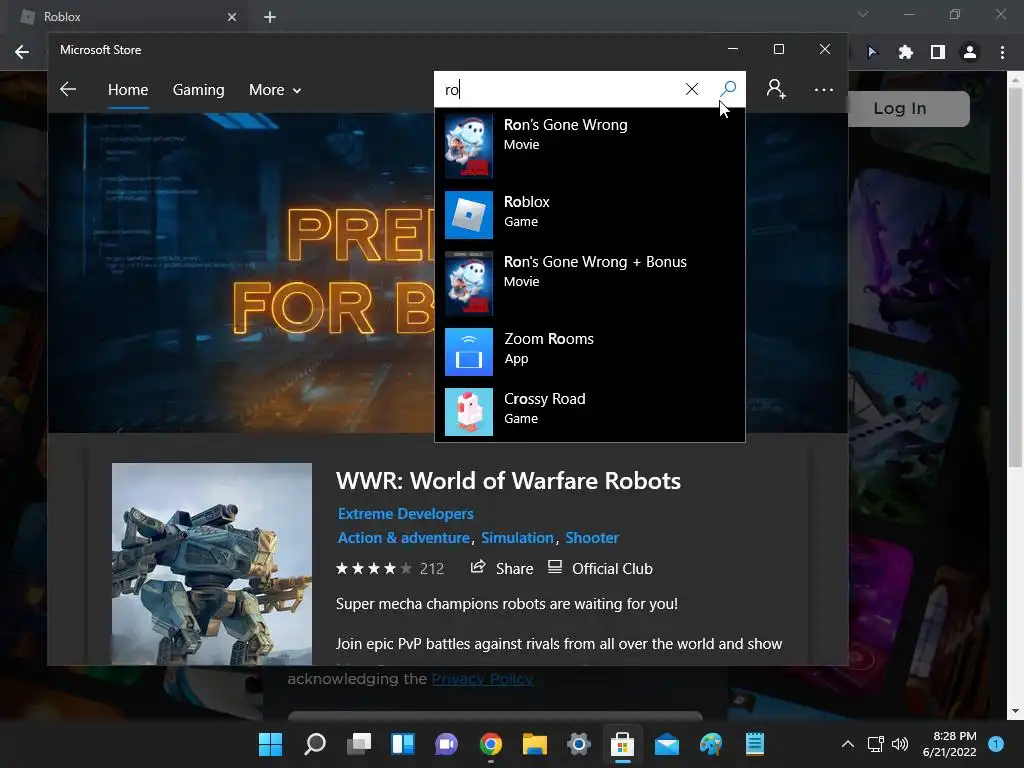This screenshot has width=1024, height=768.
Task: Go back in Microsoft Store
Action: point(68,89)
